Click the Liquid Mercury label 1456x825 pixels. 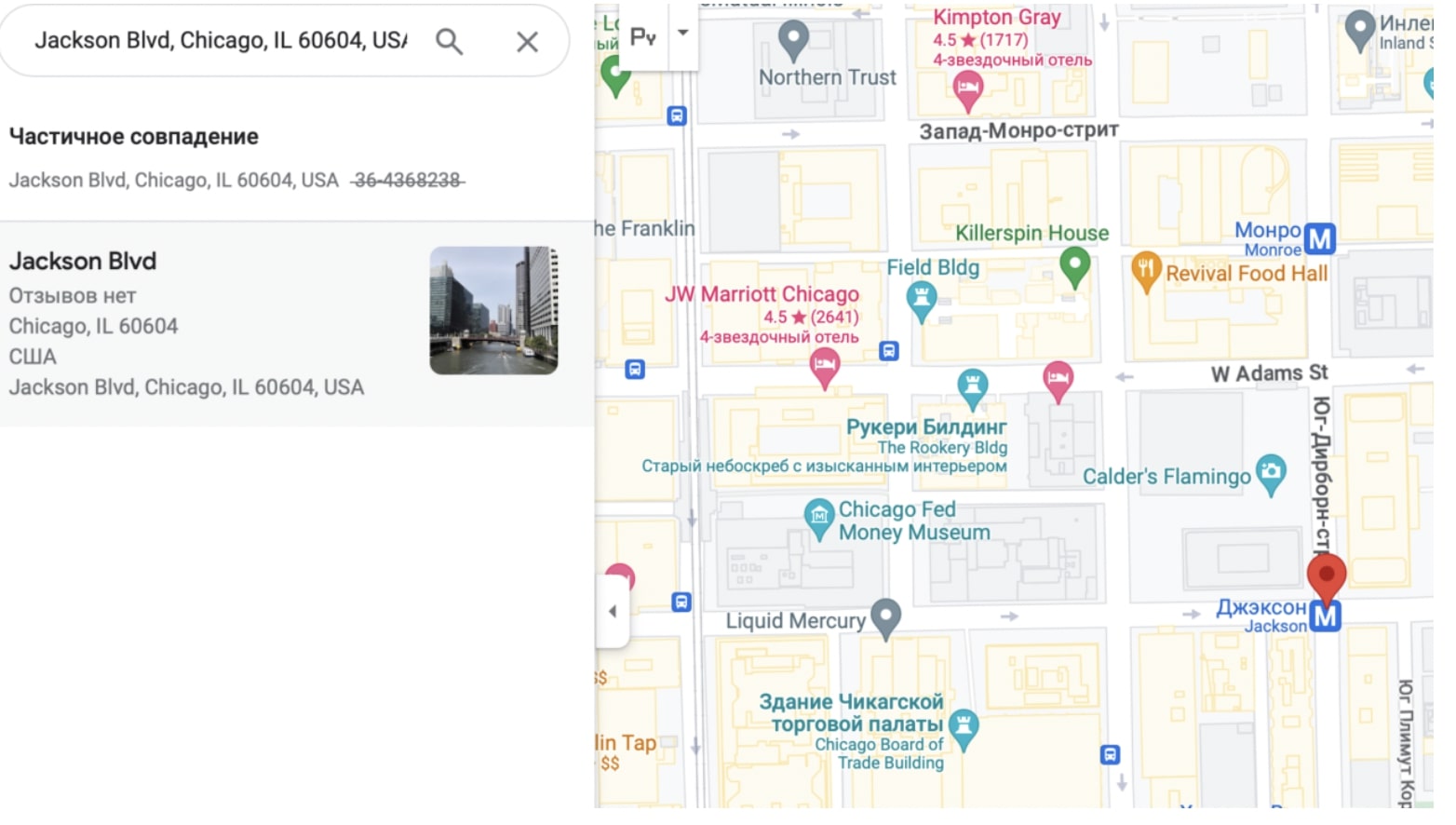796,621
